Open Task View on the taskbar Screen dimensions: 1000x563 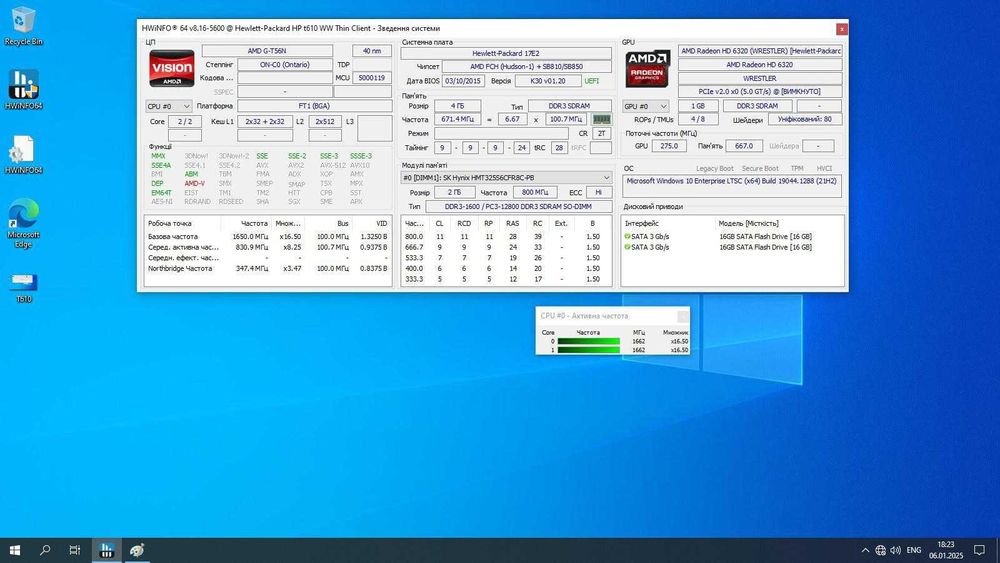(75, 550)
